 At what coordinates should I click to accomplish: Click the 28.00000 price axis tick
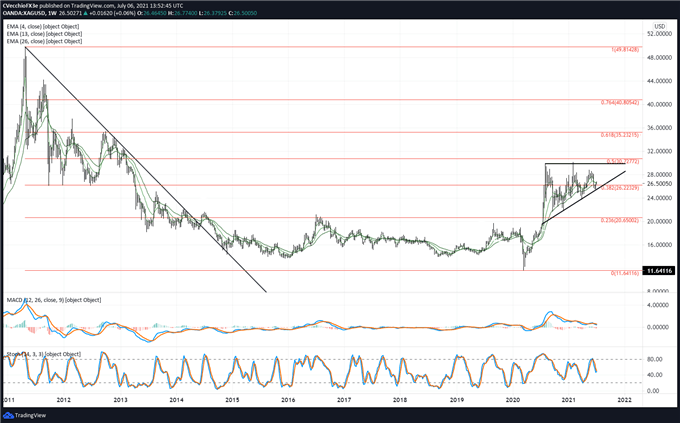[659, 174]
